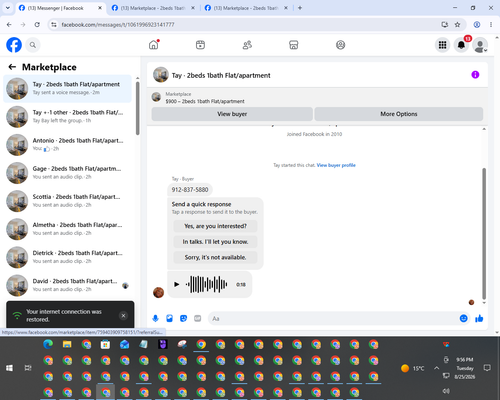Reload the page
The image size is (500, 400).
pos(37,24)
